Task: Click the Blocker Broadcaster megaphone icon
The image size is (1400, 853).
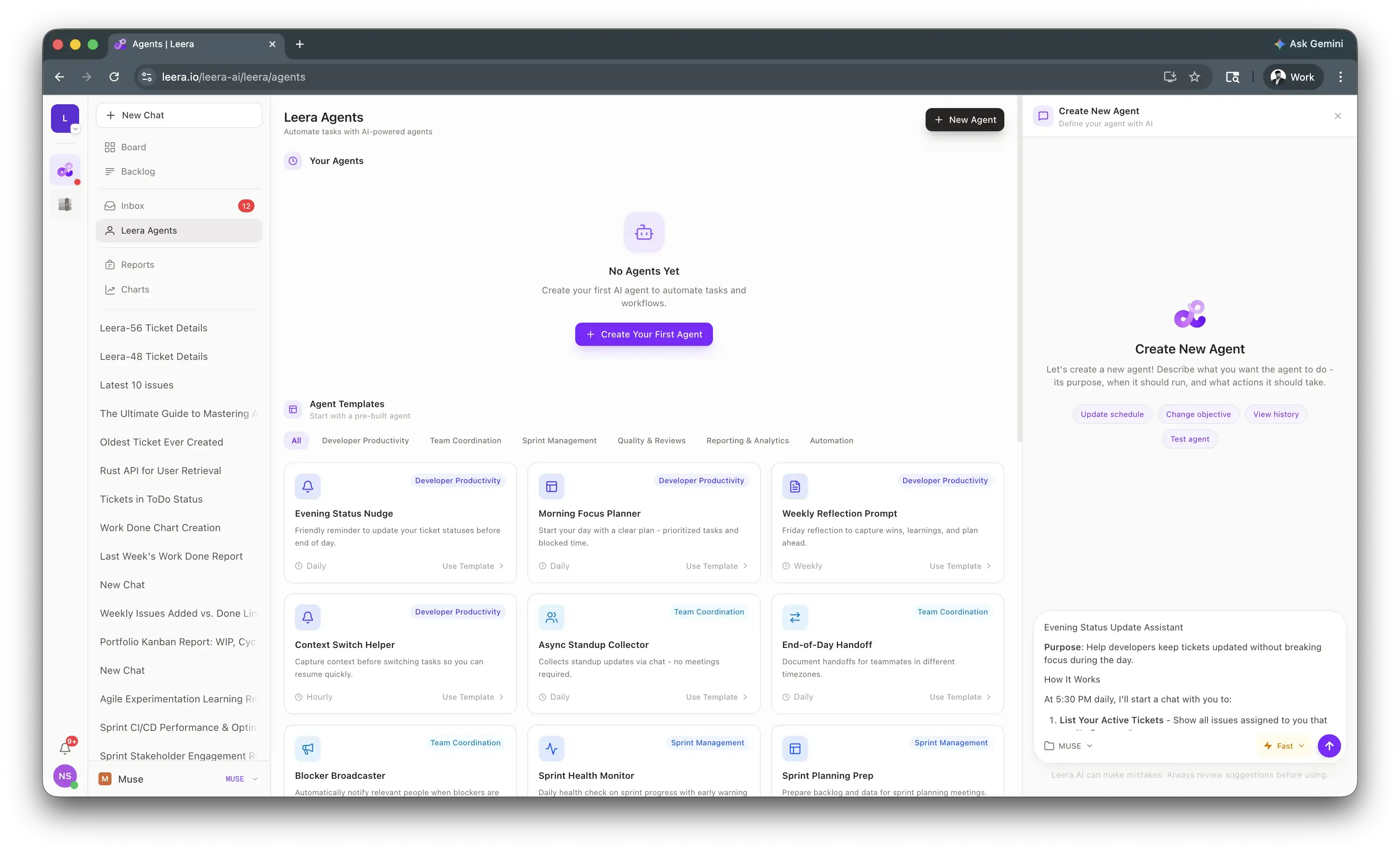Action: click(307, 748)
